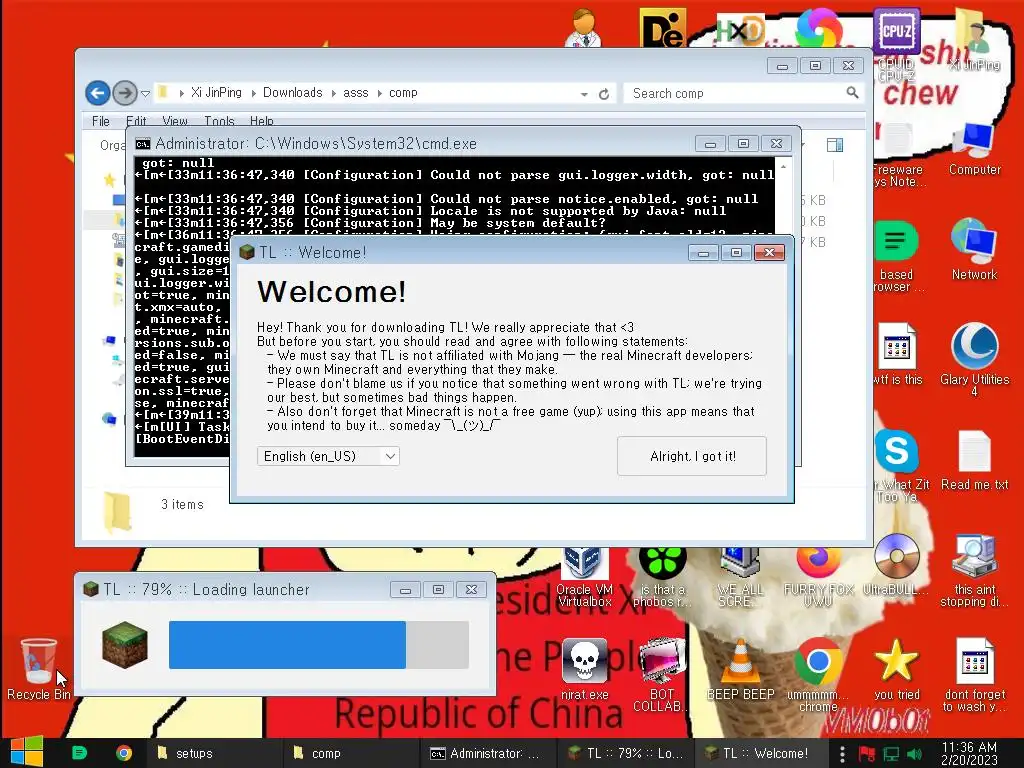Open njrat.exe skull desktop icon
This screenshot has width=1024, height=768.
tap(584, 669)
